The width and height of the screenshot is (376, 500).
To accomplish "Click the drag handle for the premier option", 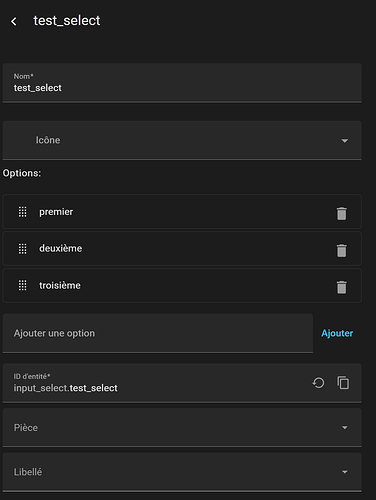I will (22, 212).
